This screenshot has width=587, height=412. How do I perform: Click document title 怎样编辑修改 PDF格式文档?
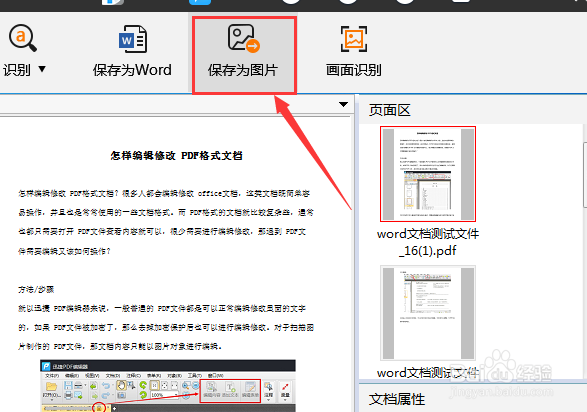(177, 156)
